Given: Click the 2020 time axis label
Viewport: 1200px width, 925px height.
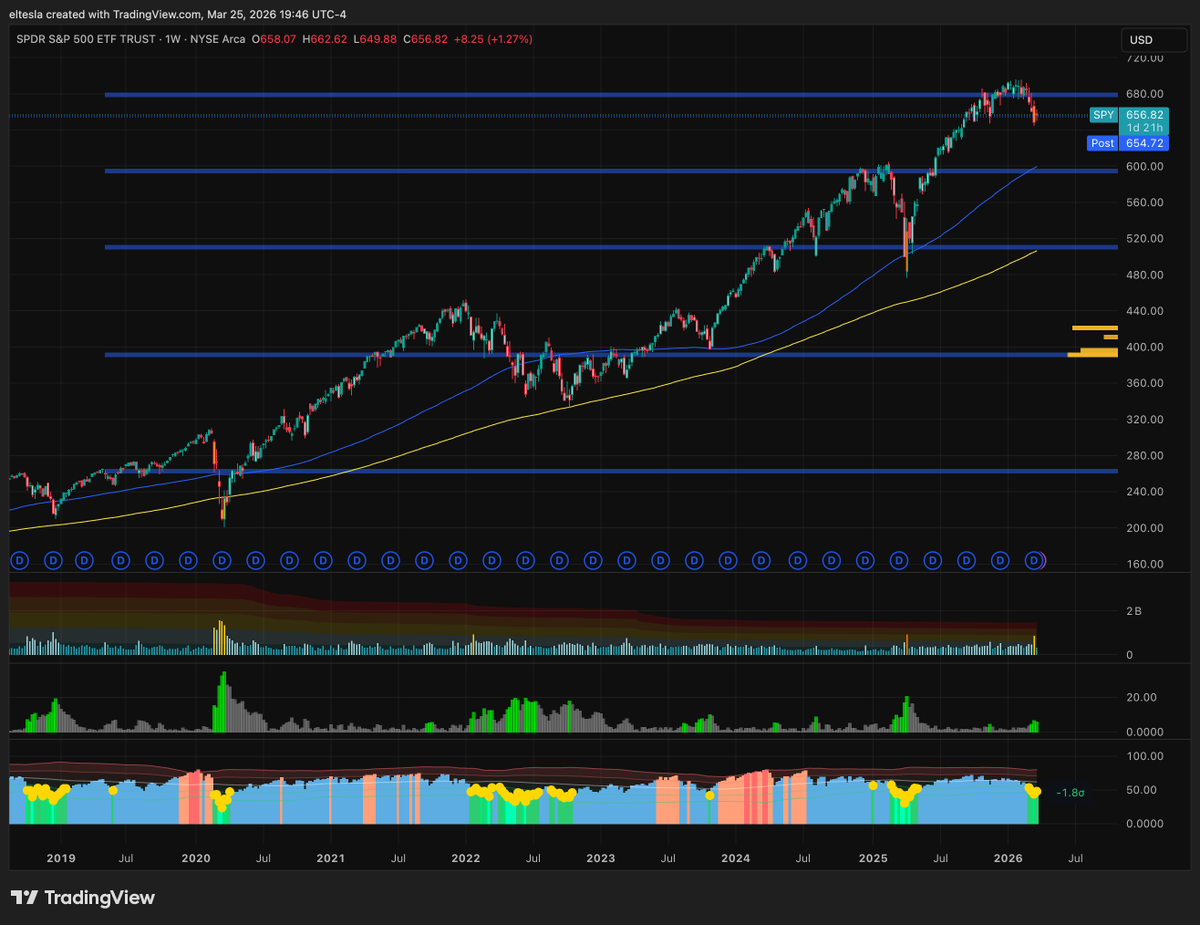Looking at the screenshot, I should tap(196, 858).
